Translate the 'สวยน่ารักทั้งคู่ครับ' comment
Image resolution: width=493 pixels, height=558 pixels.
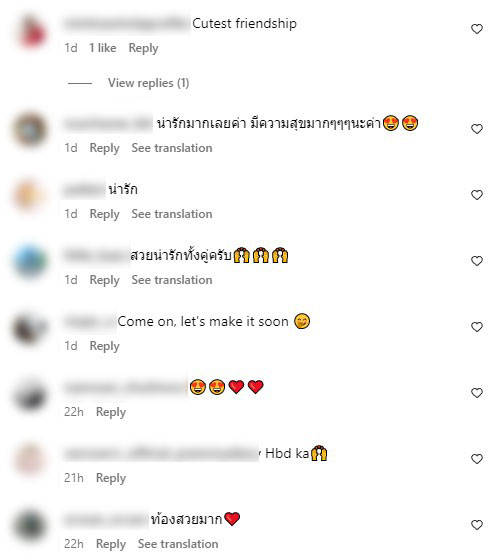[x=172, y=280]
